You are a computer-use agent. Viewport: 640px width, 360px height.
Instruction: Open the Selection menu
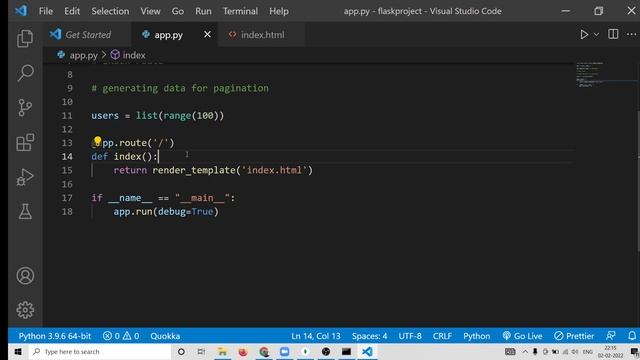click(x=110, y=11)
